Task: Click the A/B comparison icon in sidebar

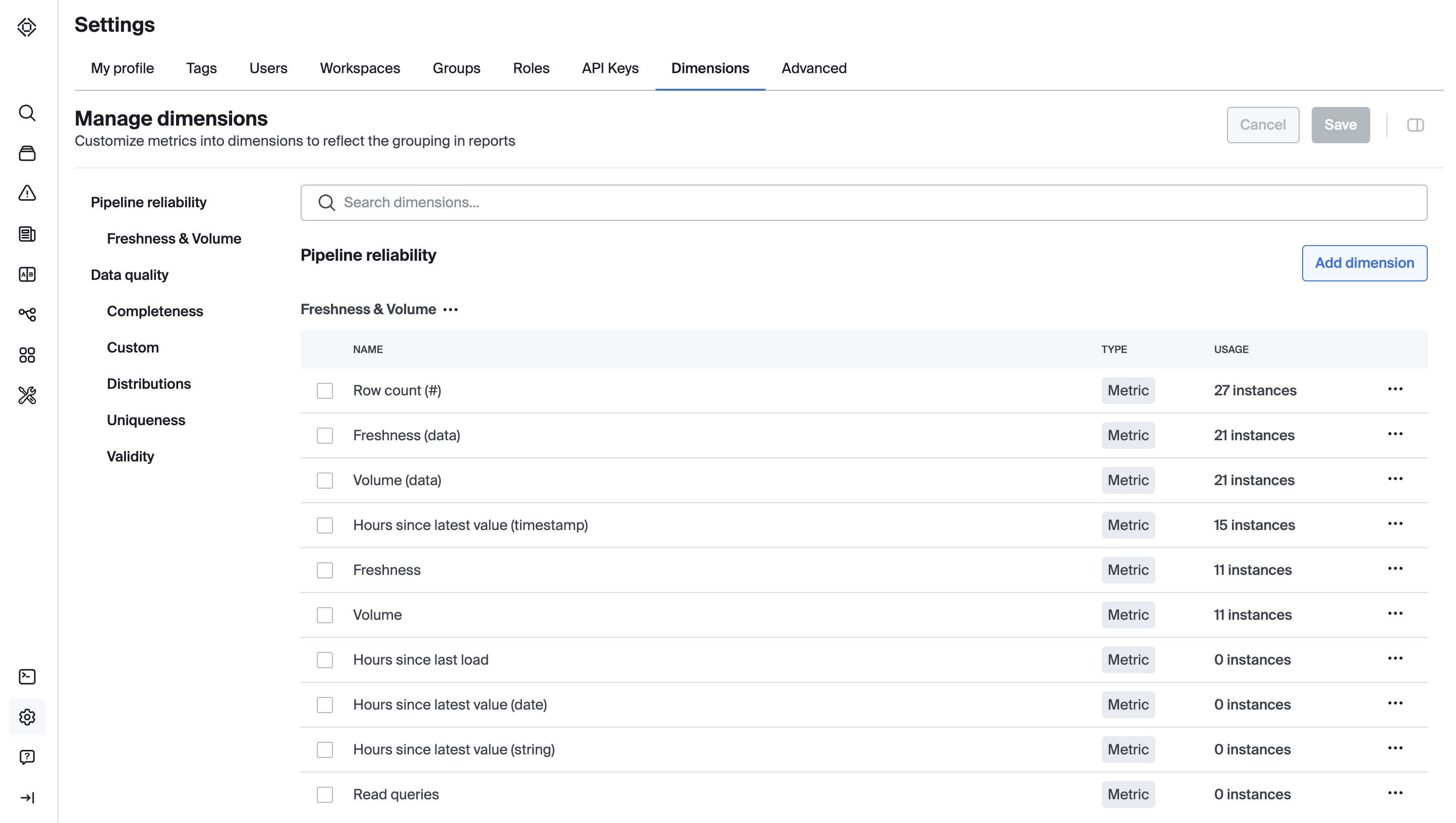Action: [27, 274]
